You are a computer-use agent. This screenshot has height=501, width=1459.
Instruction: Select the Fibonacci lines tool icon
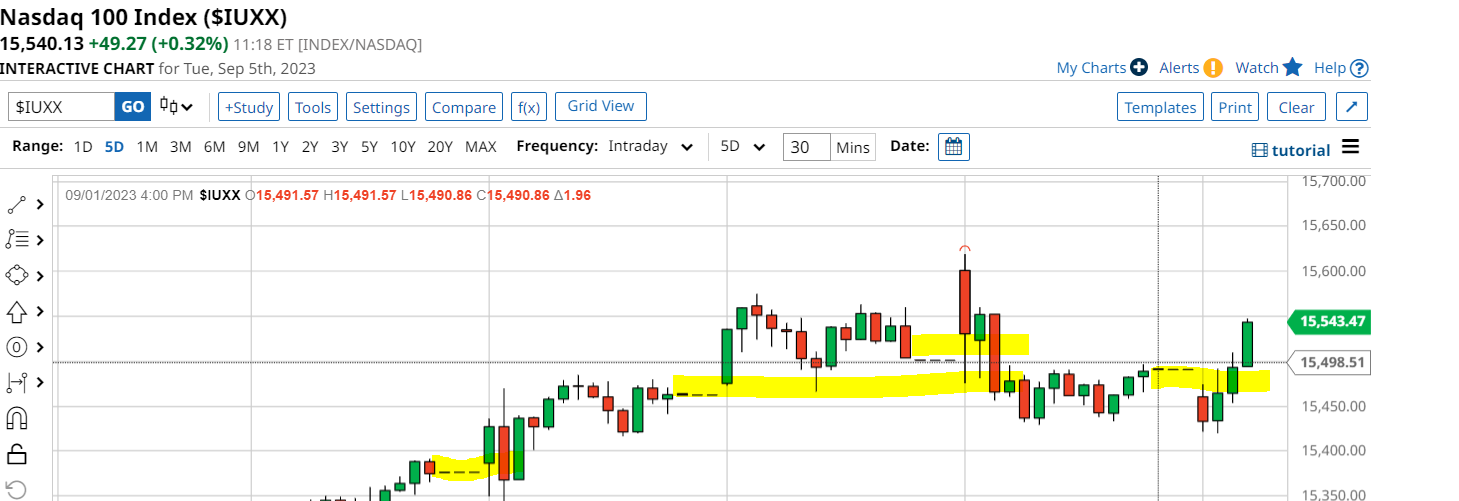[17, 240]
